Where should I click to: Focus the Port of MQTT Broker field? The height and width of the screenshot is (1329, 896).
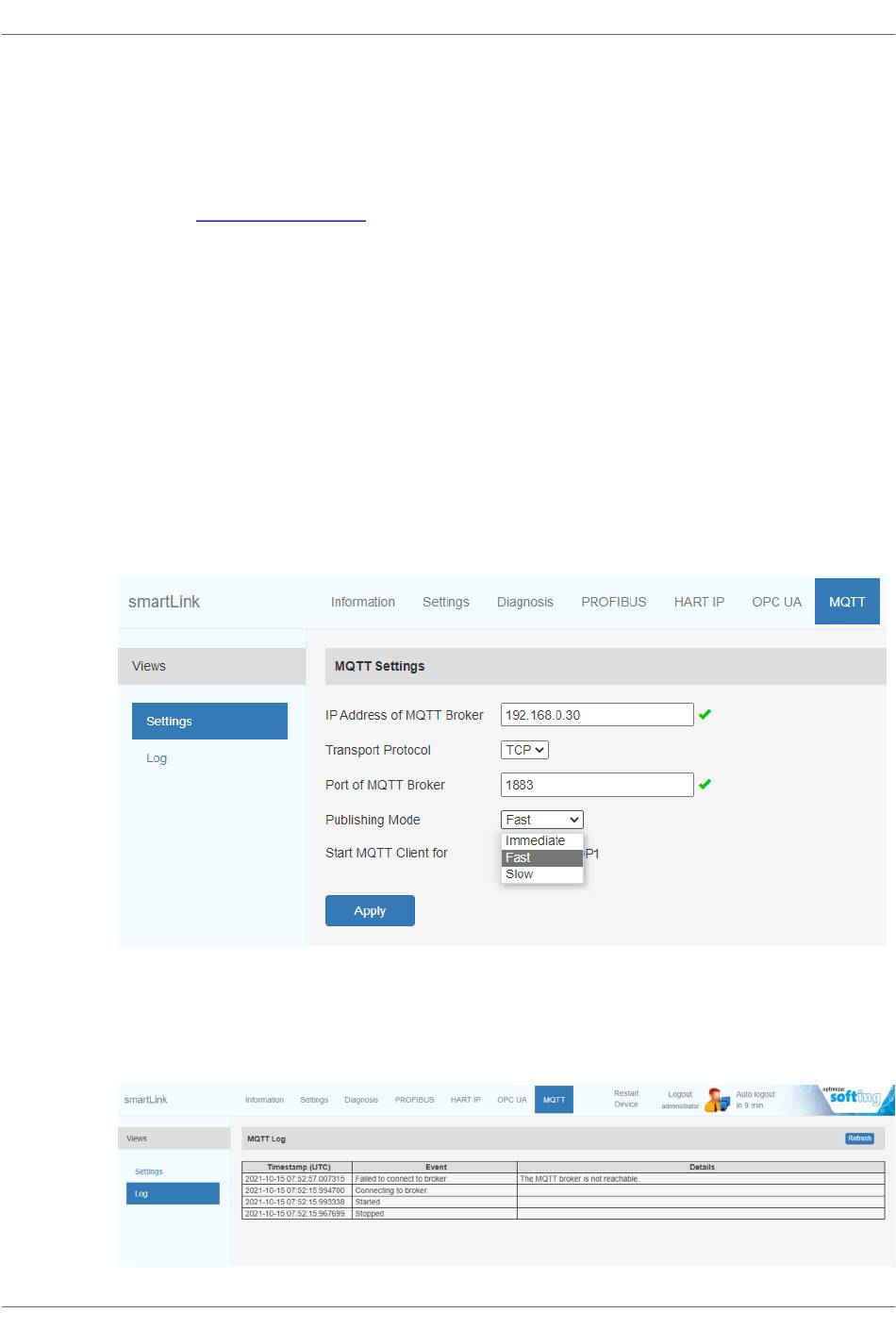click(x=596, y=785)
